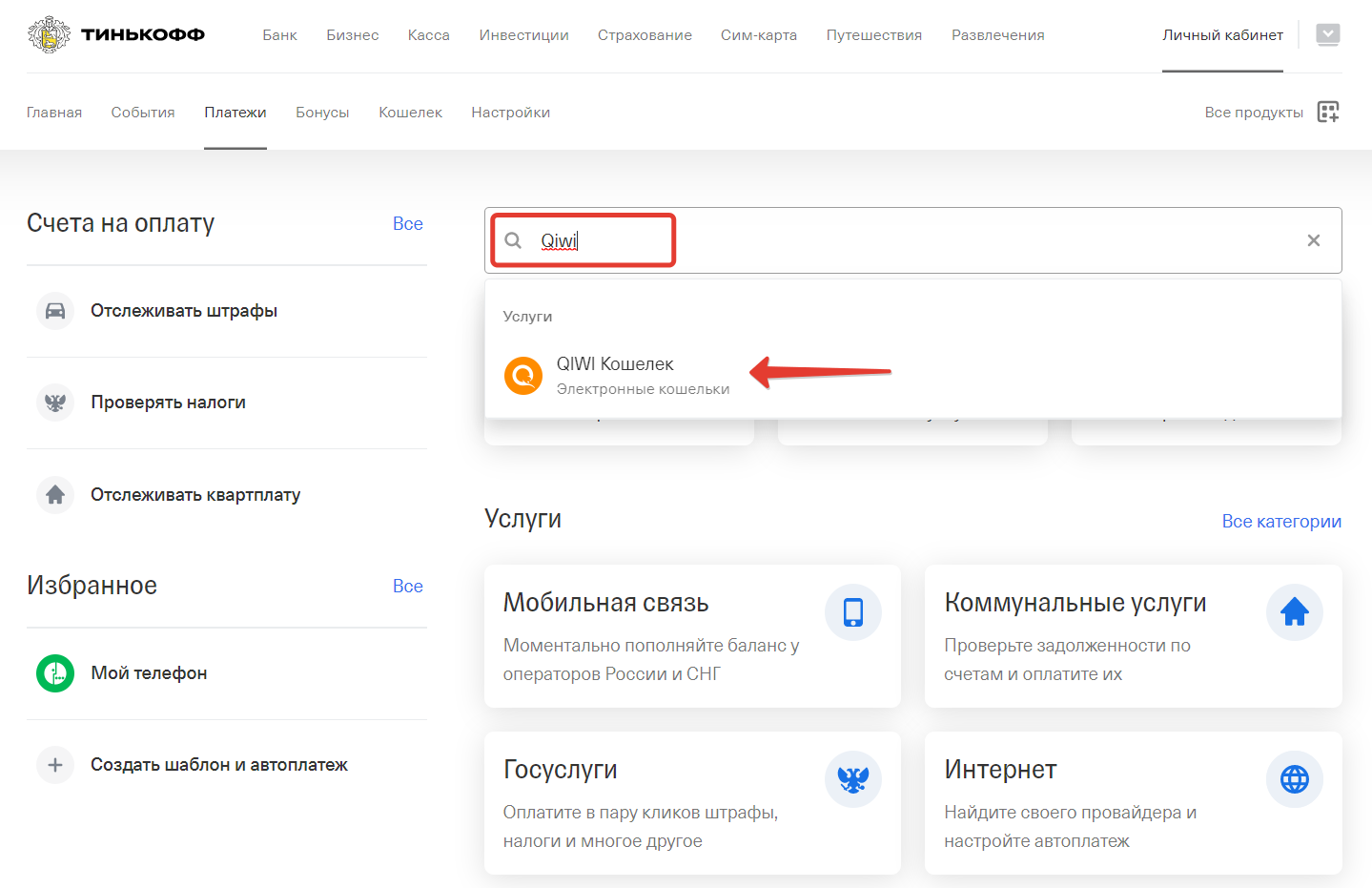The height and width of the screenshot is (888, 1372).
Task: Open Личный кабинет
Action: (1222, 35)
